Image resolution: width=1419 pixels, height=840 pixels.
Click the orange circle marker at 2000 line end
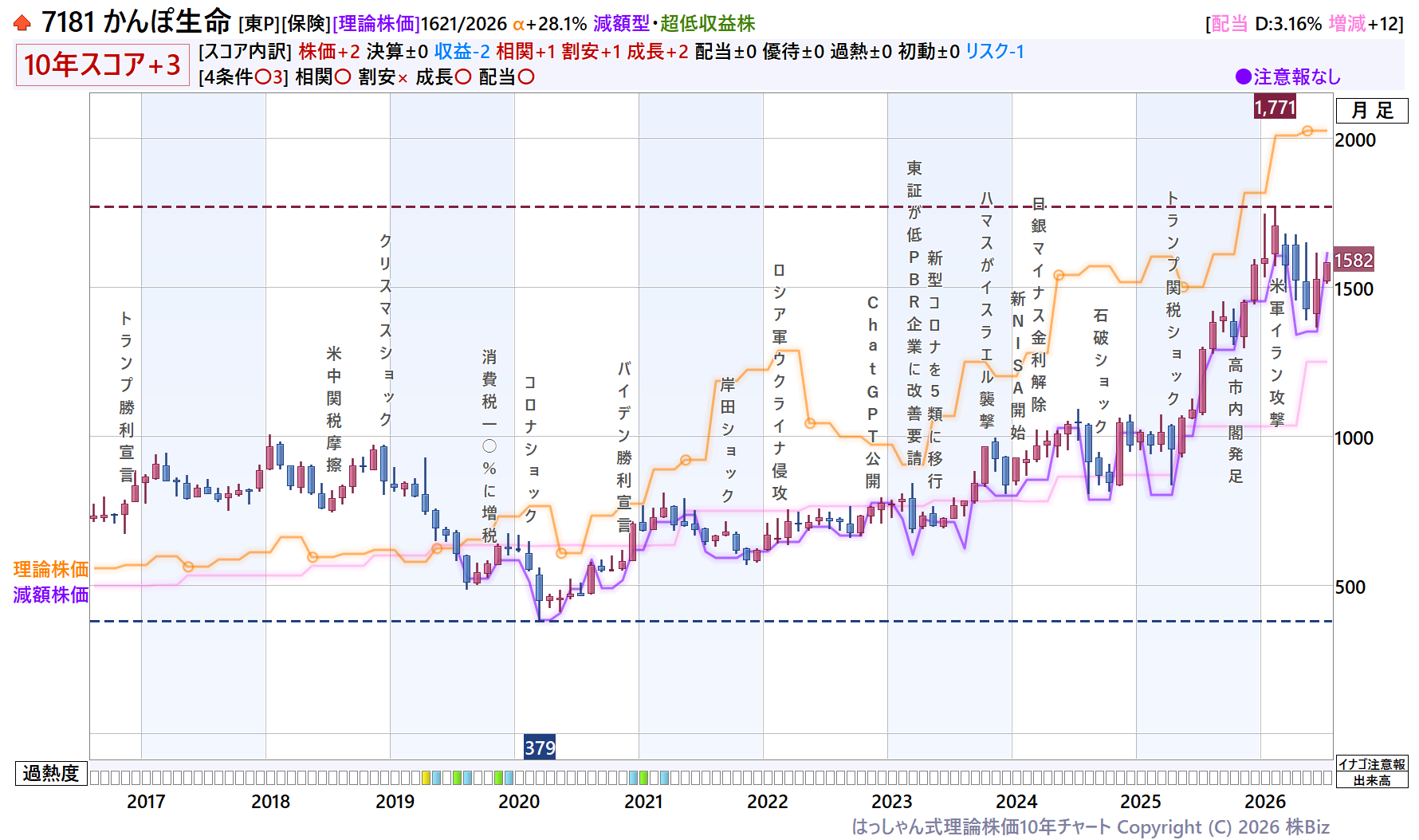click(1307, 131)
